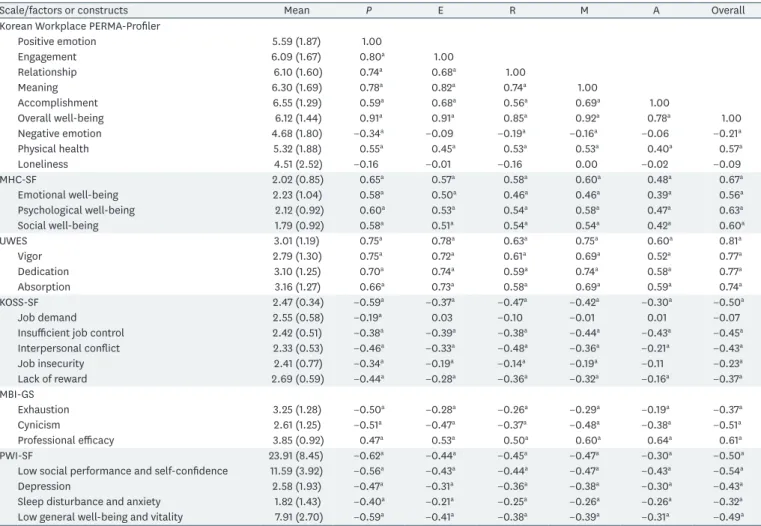
Task: Select the "Professional efficacy" row label
Action: coord(66,441)
